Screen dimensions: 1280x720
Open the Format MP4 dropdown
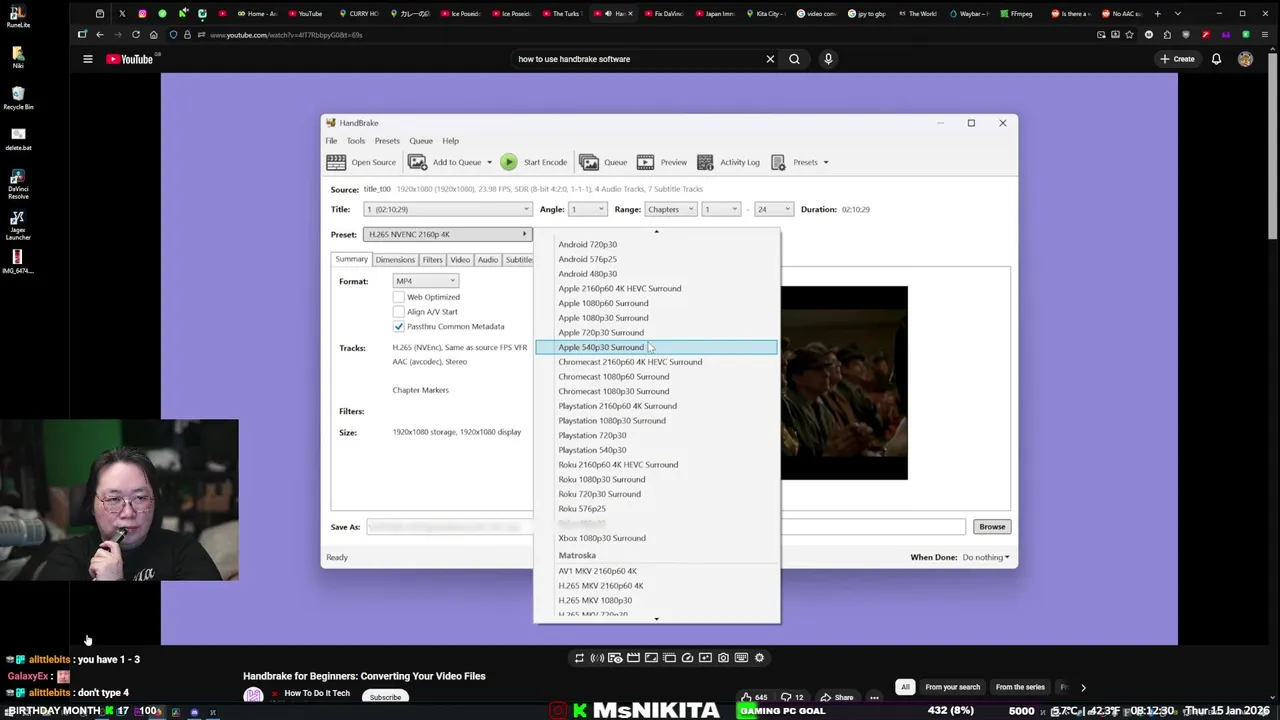coord(425,281)
